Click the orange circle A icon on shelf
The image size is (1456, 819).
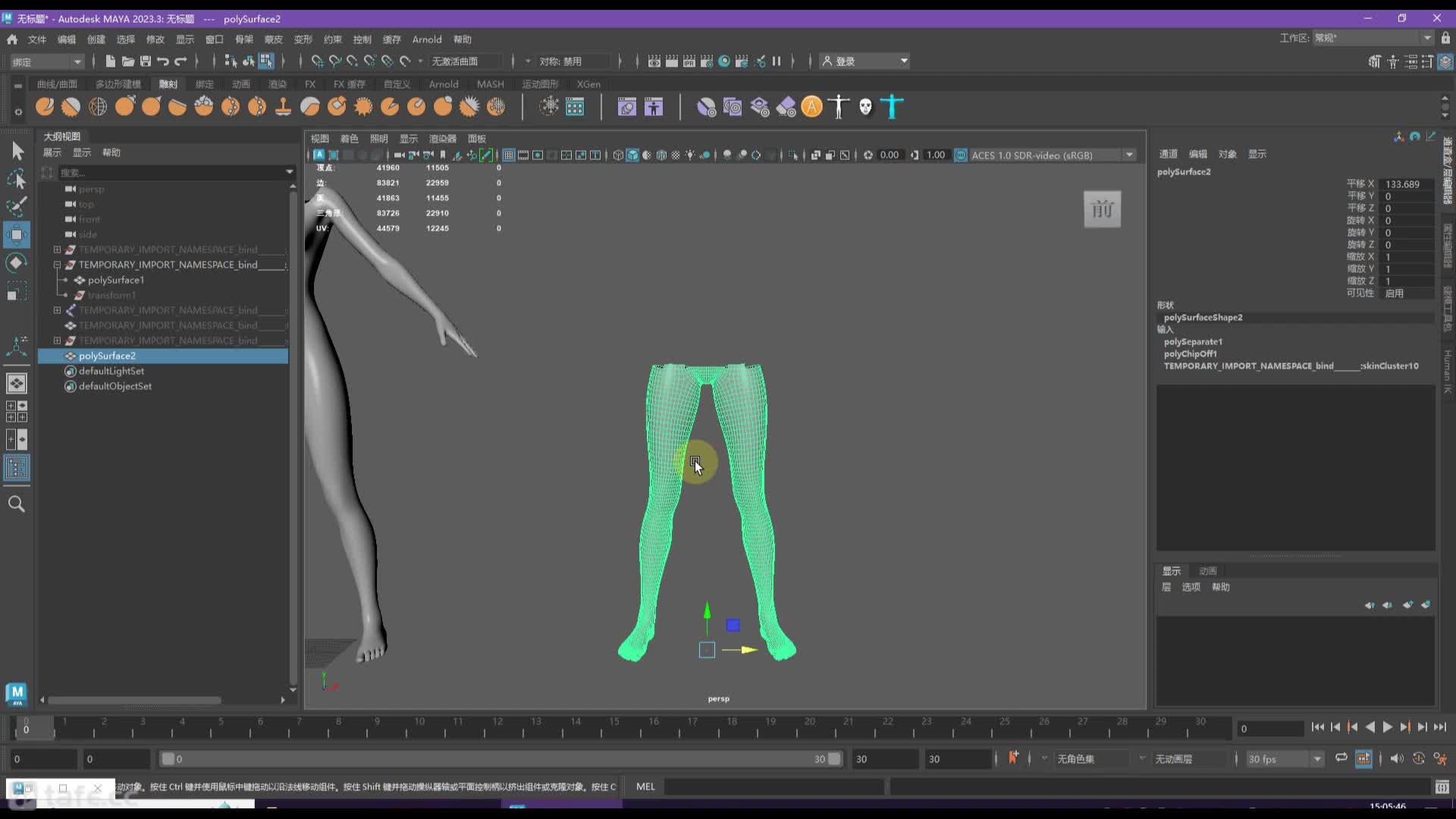[x=811, y=107]
